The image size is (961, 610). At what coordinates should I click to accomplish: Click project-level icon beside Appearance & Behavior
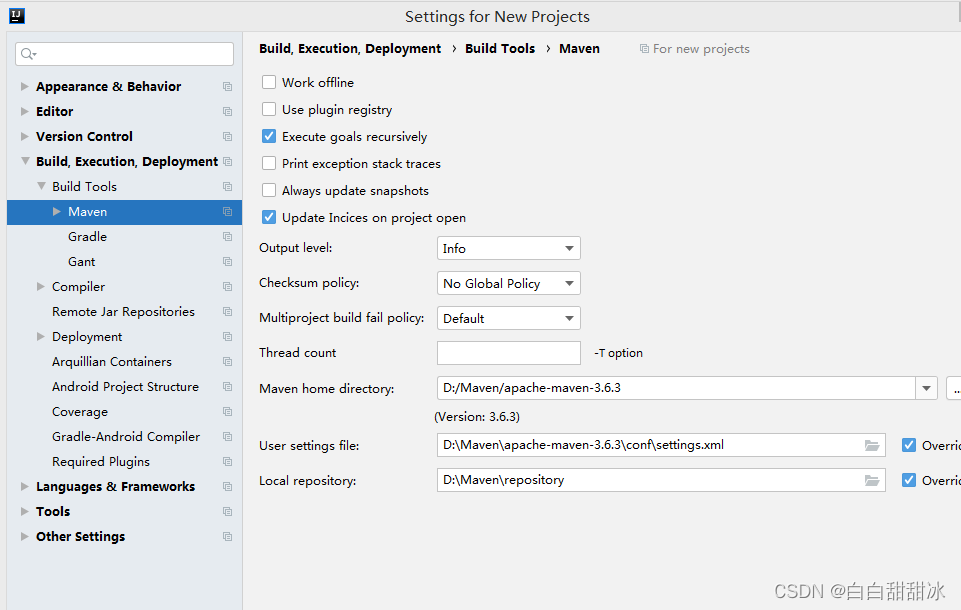pos(227,87)
